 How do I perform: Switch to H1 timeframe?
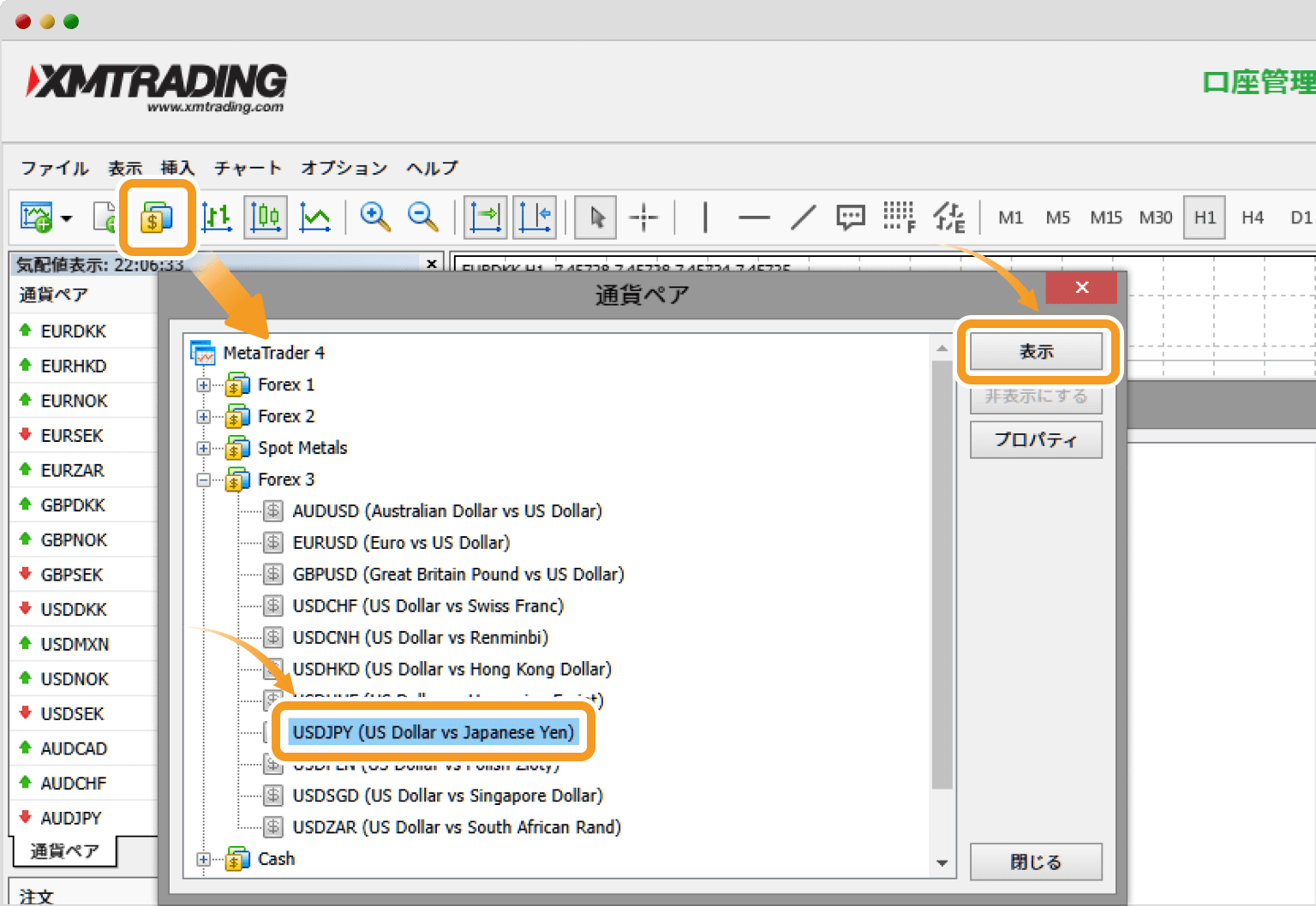tap(1205, 218)
